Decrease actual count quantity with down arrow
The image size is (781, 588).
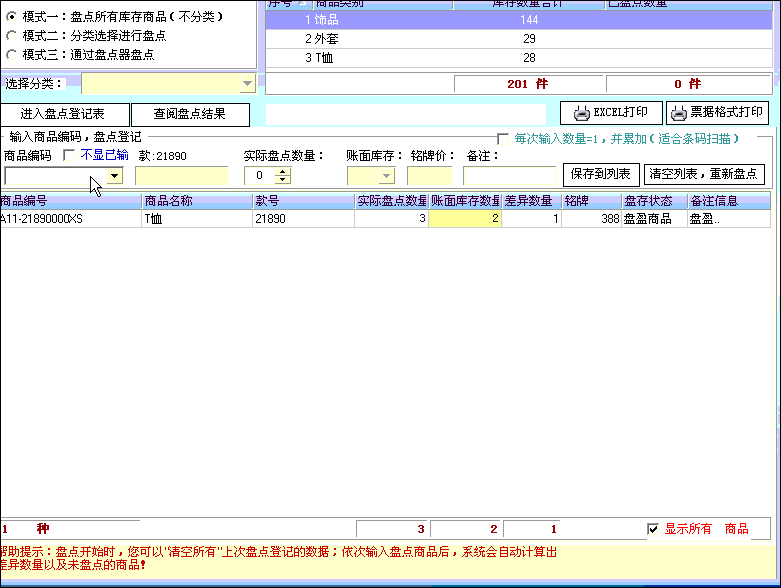point(282,179)
